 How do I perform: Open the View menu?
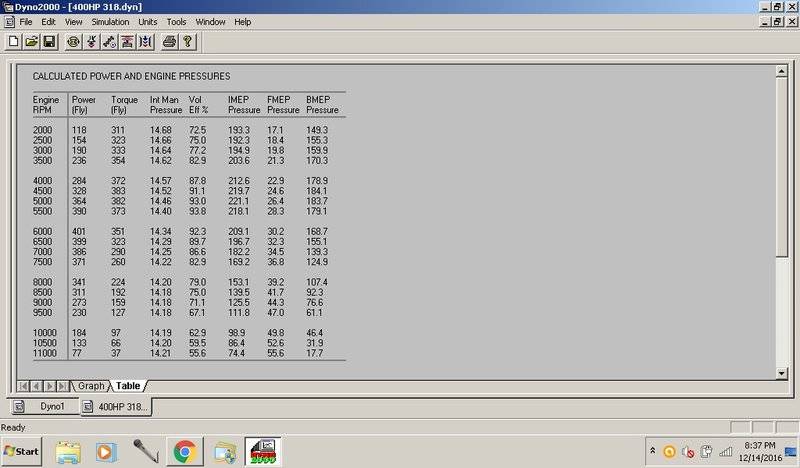pos(73,22)
